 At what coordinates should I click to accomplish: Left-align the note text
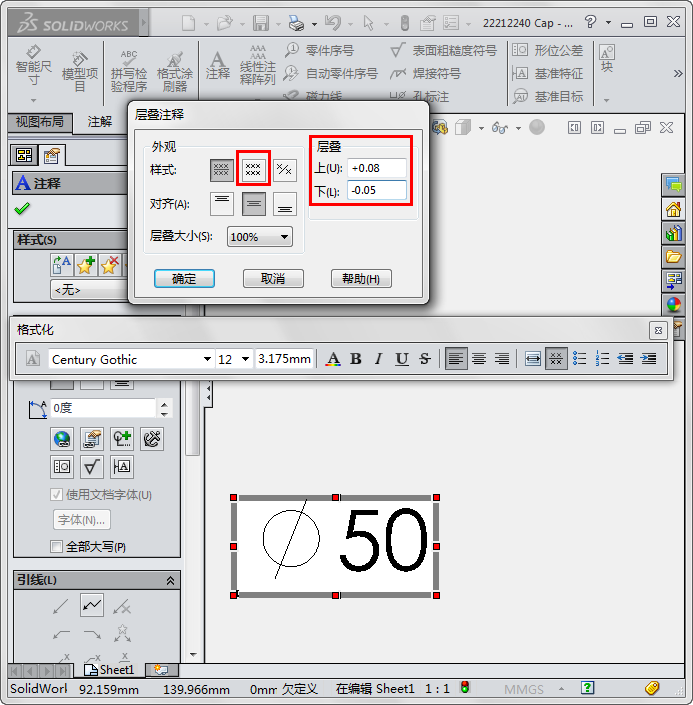(456, 359)
